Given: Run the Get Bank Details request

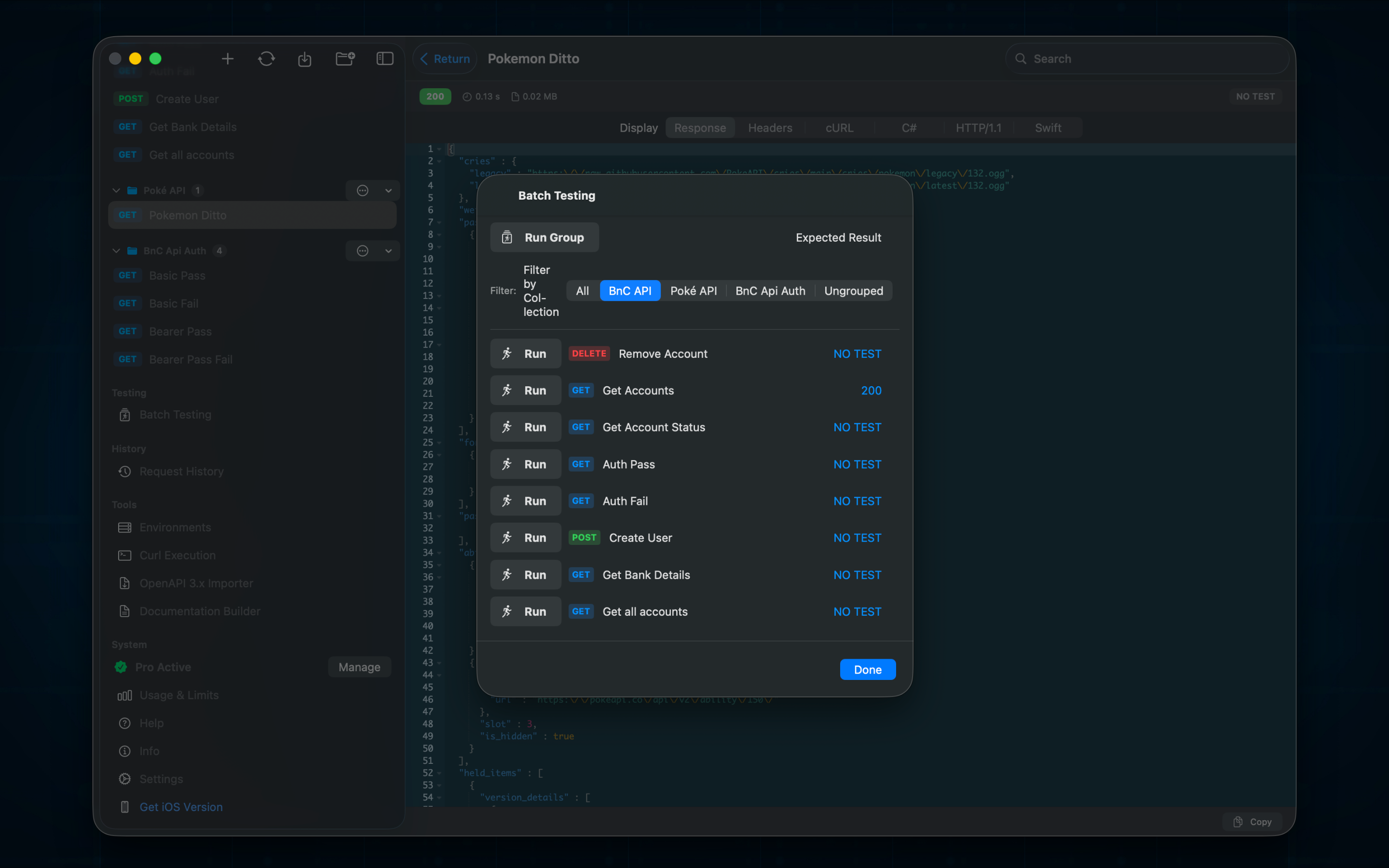Looking at the screenshot, I should tap(525, 575).
